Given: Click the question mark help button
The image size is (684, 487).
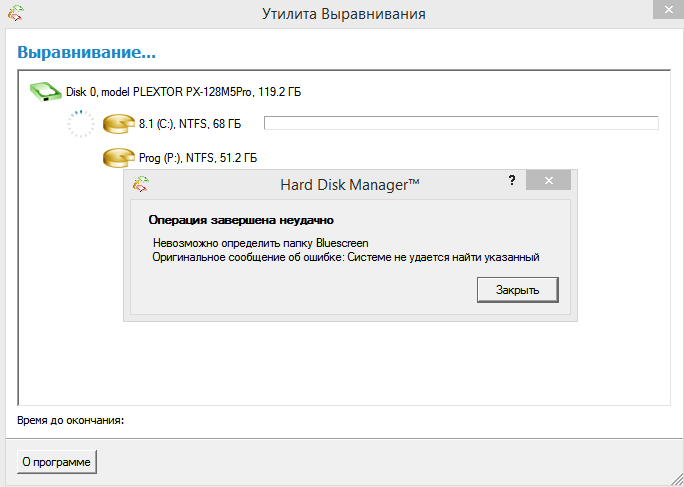Looking at the screenshot, I should coord(512,181).
